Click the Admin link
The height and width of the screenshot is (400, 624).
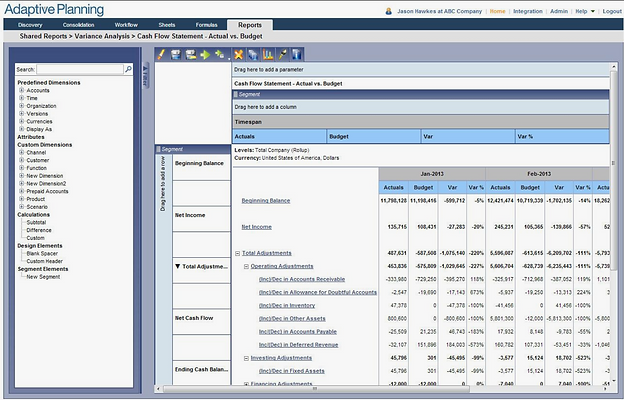point(559,11)
